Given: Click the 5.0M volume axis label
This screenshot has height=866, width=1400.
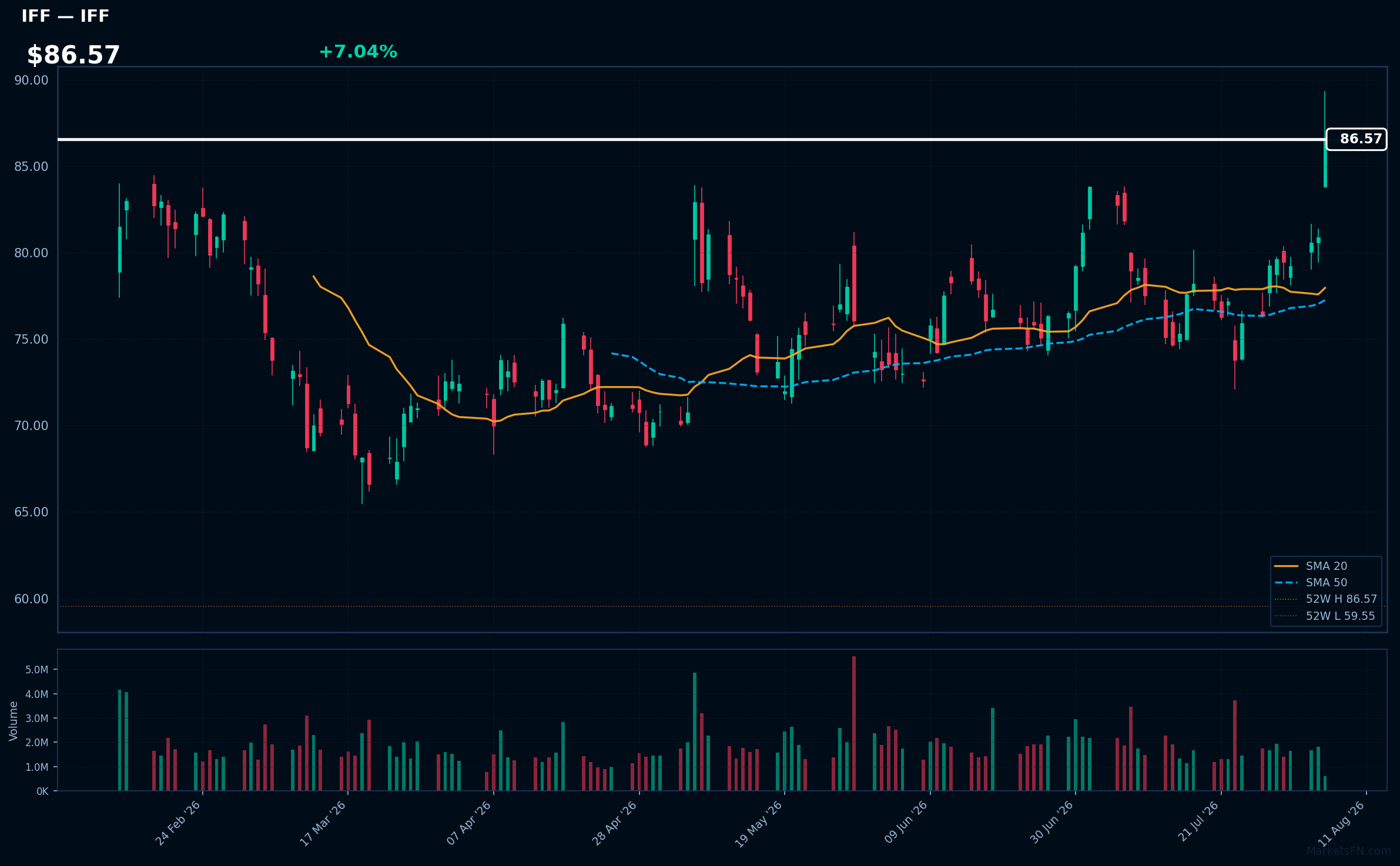Looking at the screenshot, I should 37,670.
